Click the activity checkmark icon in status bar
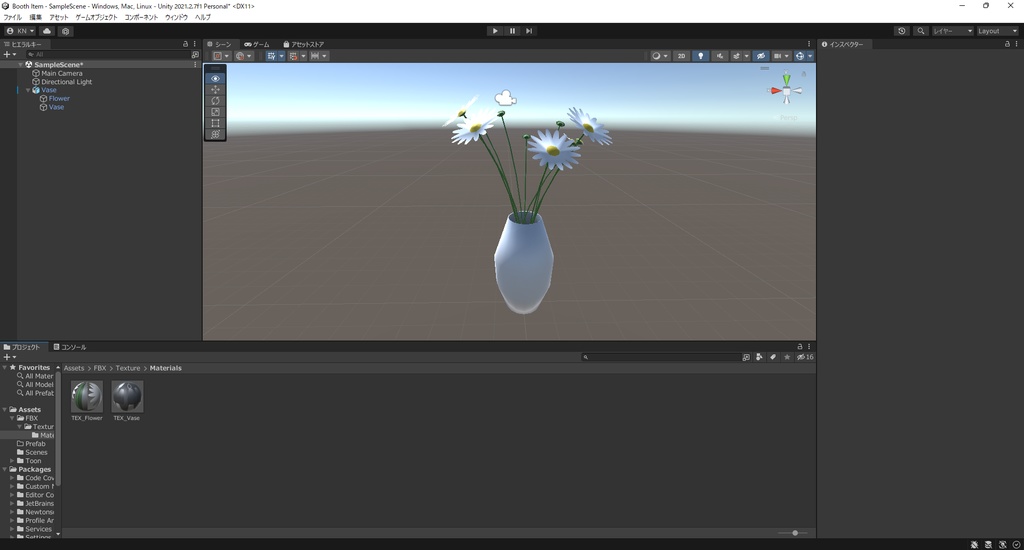This screenshot has height=550, width=1024. 1016,545
